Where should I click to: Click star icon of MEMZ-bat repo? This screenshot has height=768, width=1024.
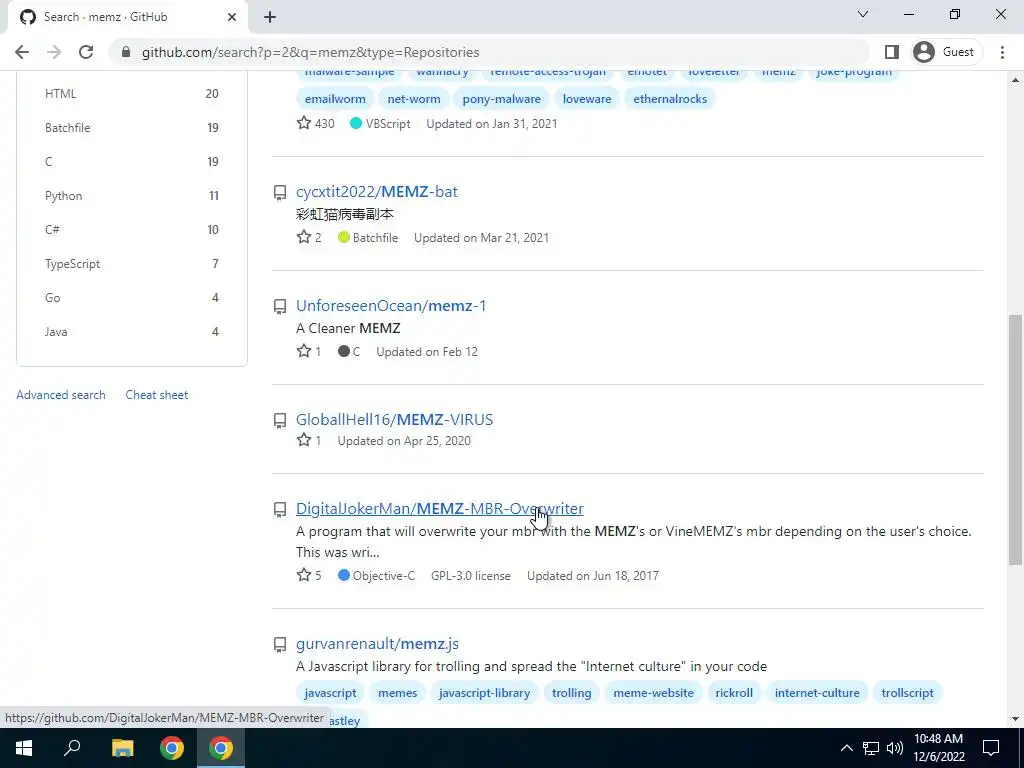pos(304,237)
